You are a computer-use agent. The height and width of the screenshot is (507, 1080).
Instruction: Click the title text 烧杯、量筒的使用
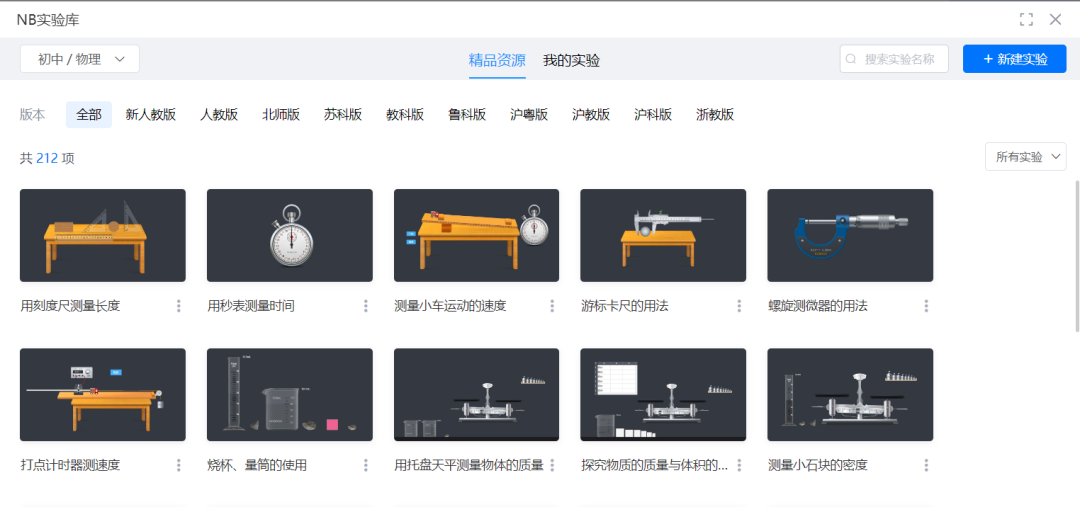point(257,465)
